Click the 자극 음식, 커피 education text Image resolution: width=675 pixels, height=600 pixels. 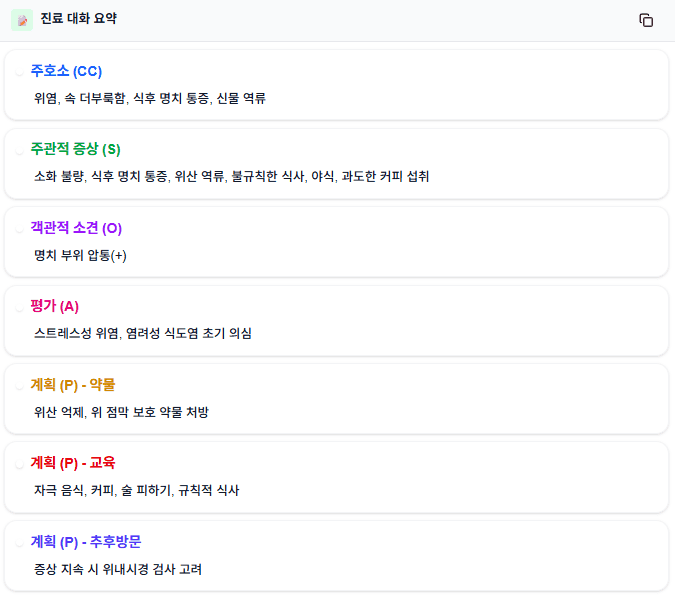(x=136, y=490)
